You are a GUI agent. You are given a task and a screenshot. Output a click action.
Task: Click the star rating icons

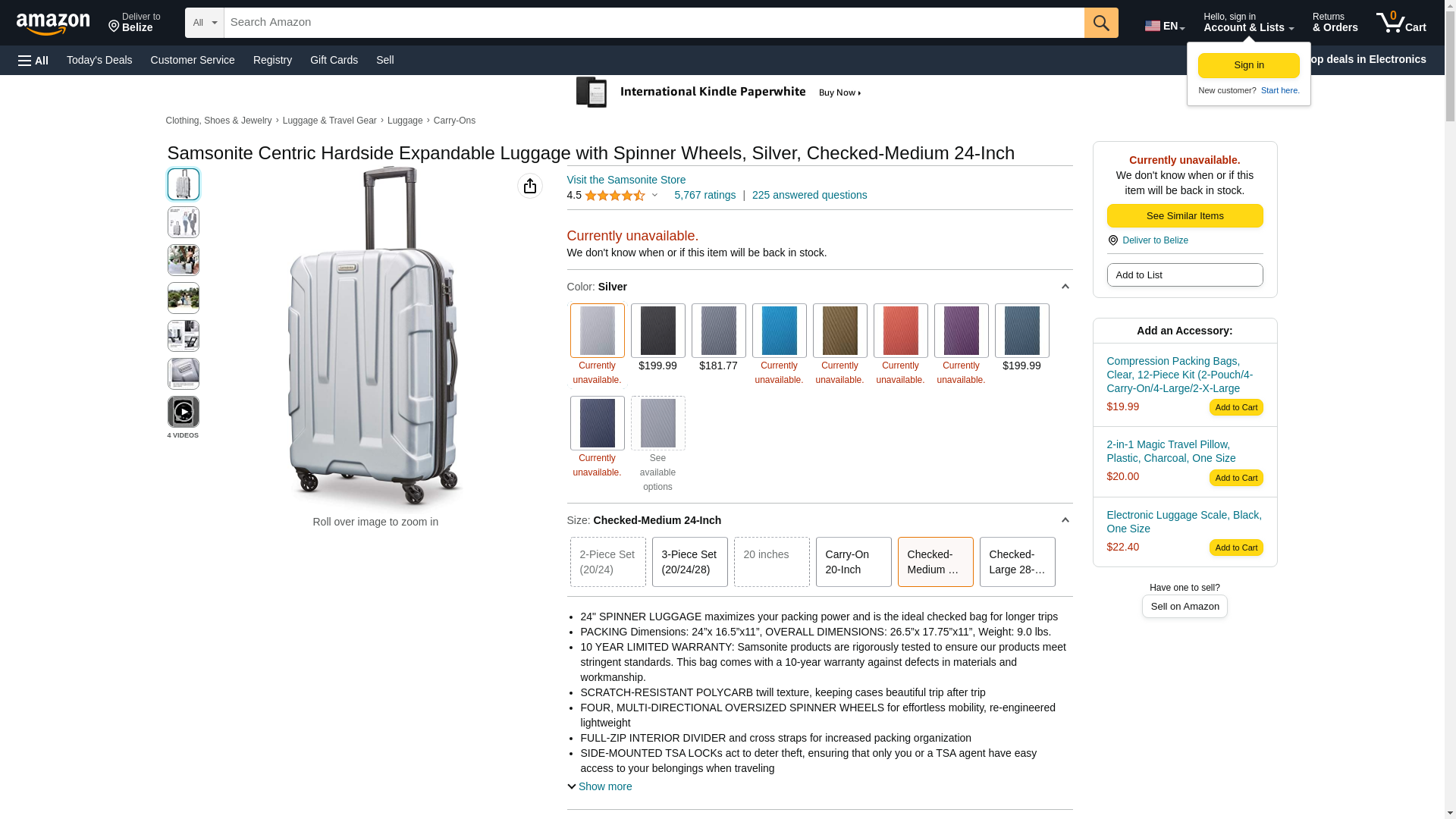tap(614, 196)
